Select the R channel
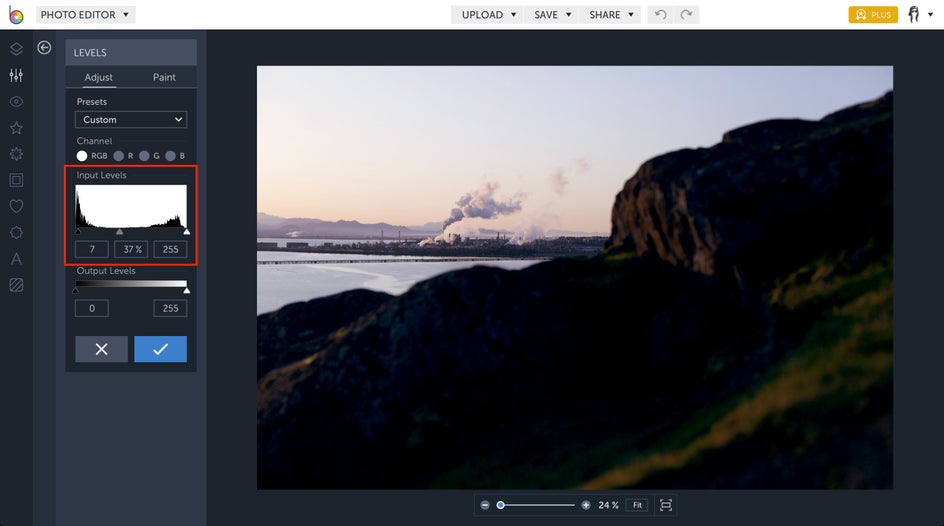Screen dimensions: 944x526 tap(119, 156)
